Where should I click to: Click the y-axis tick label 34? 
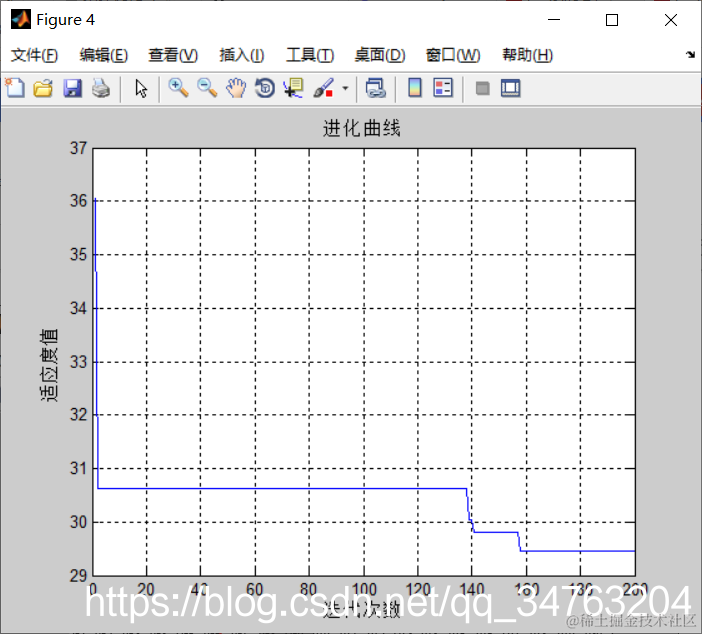pos(78,308)
